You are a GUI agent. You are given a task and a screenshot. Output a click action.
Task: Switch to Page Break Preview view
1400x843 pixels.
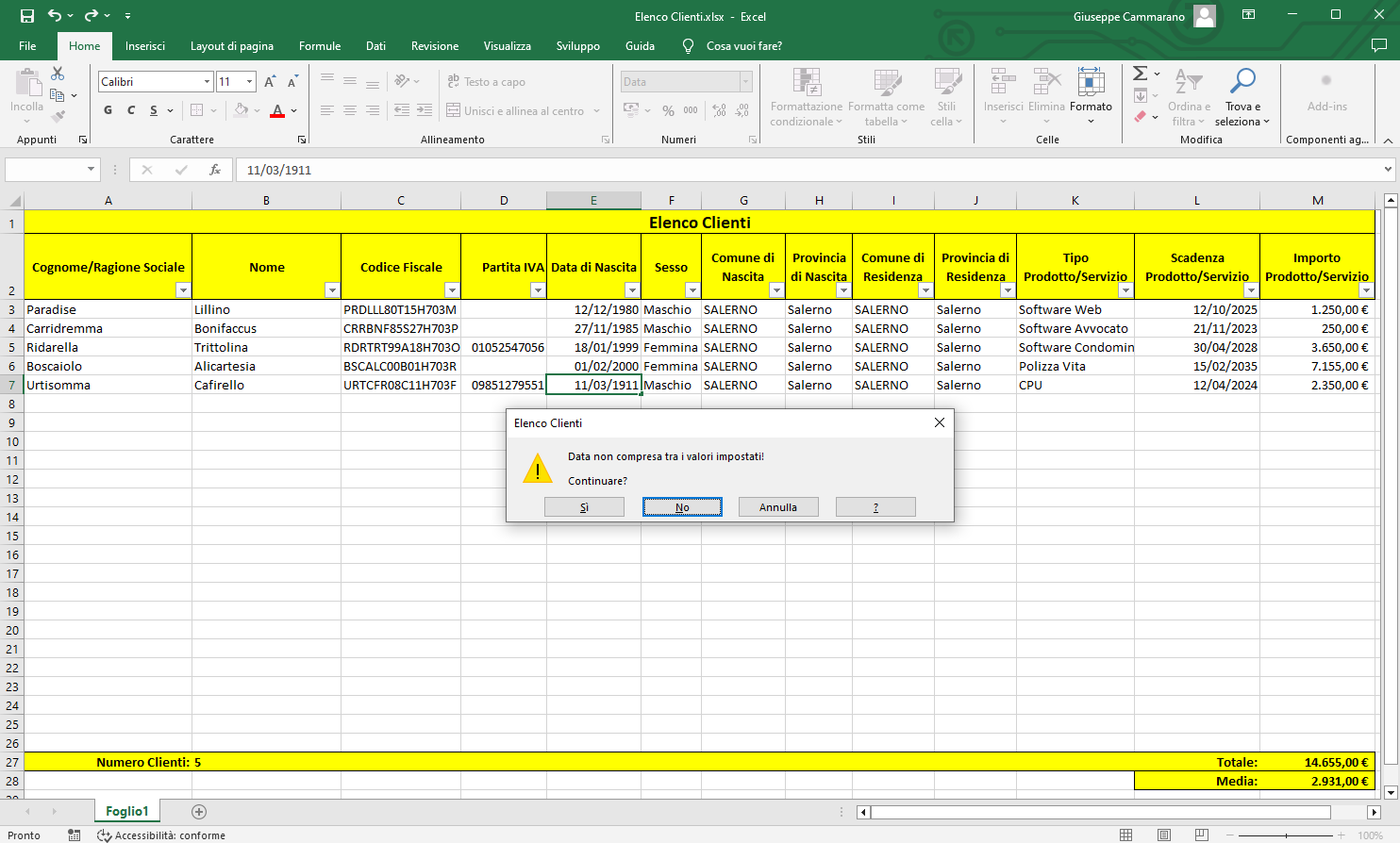pos(1201,835)
